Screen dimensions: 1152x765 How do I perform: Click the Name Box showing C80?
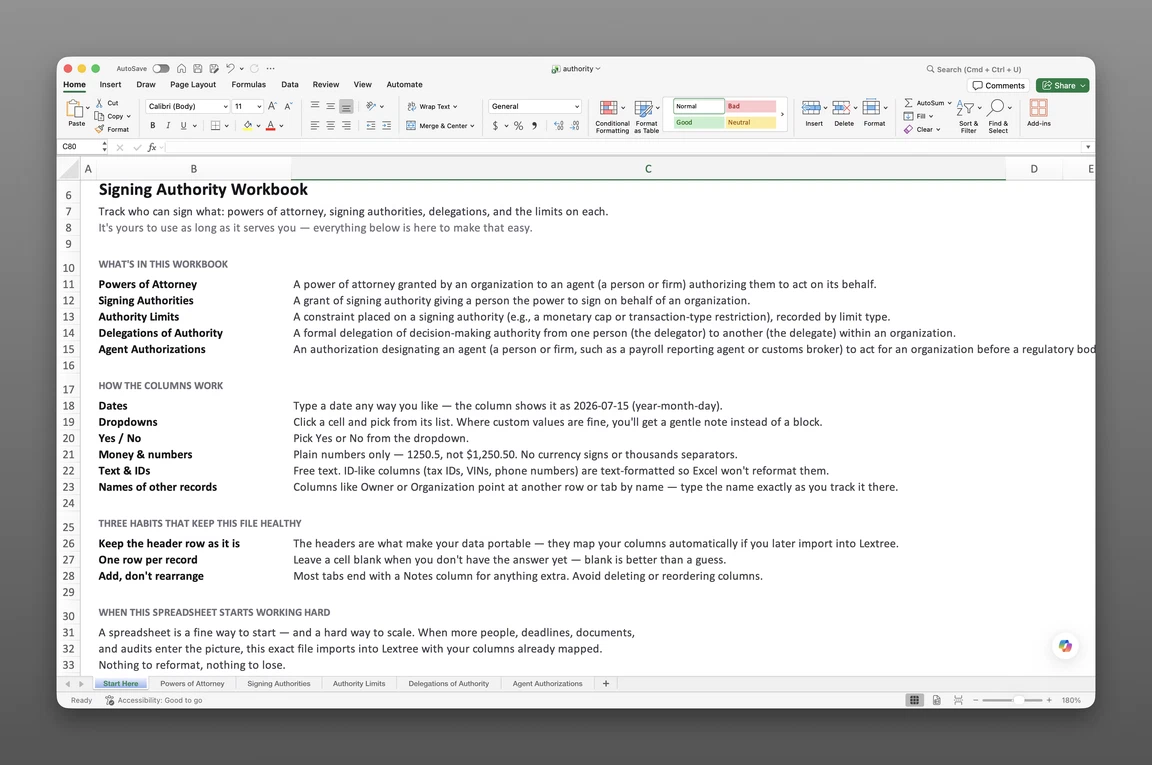coord(79,147)
